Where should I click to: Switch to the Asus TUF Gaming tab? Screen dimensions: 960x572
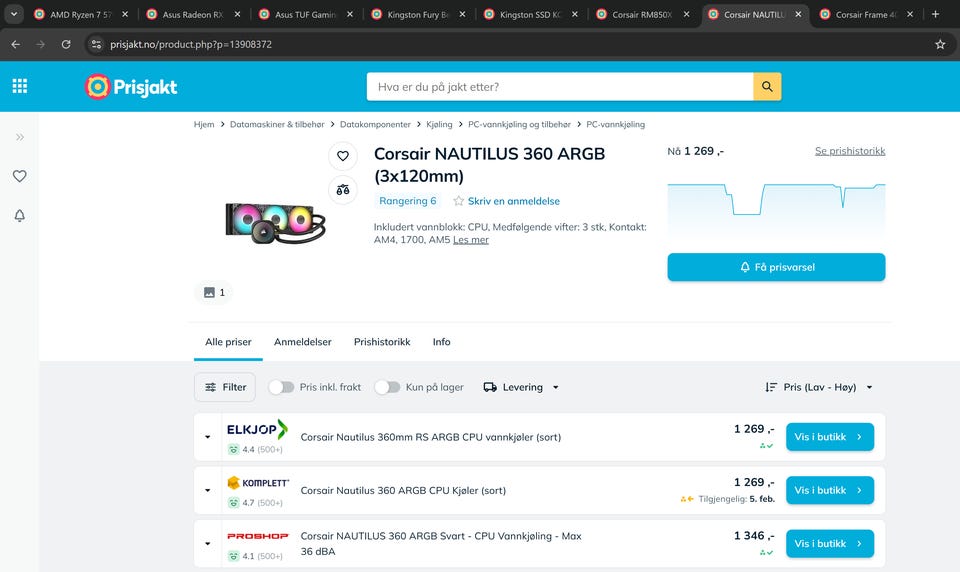point(306,14)
